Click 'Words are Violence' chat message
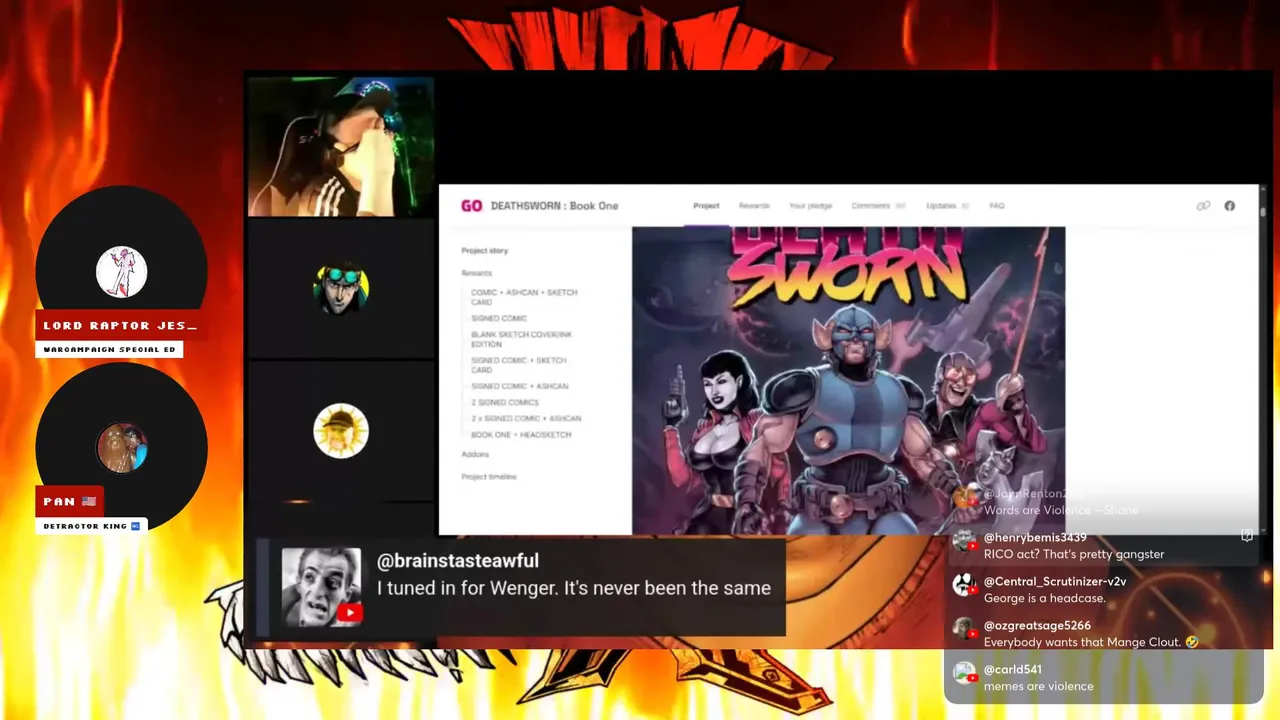 point(1061,510)
